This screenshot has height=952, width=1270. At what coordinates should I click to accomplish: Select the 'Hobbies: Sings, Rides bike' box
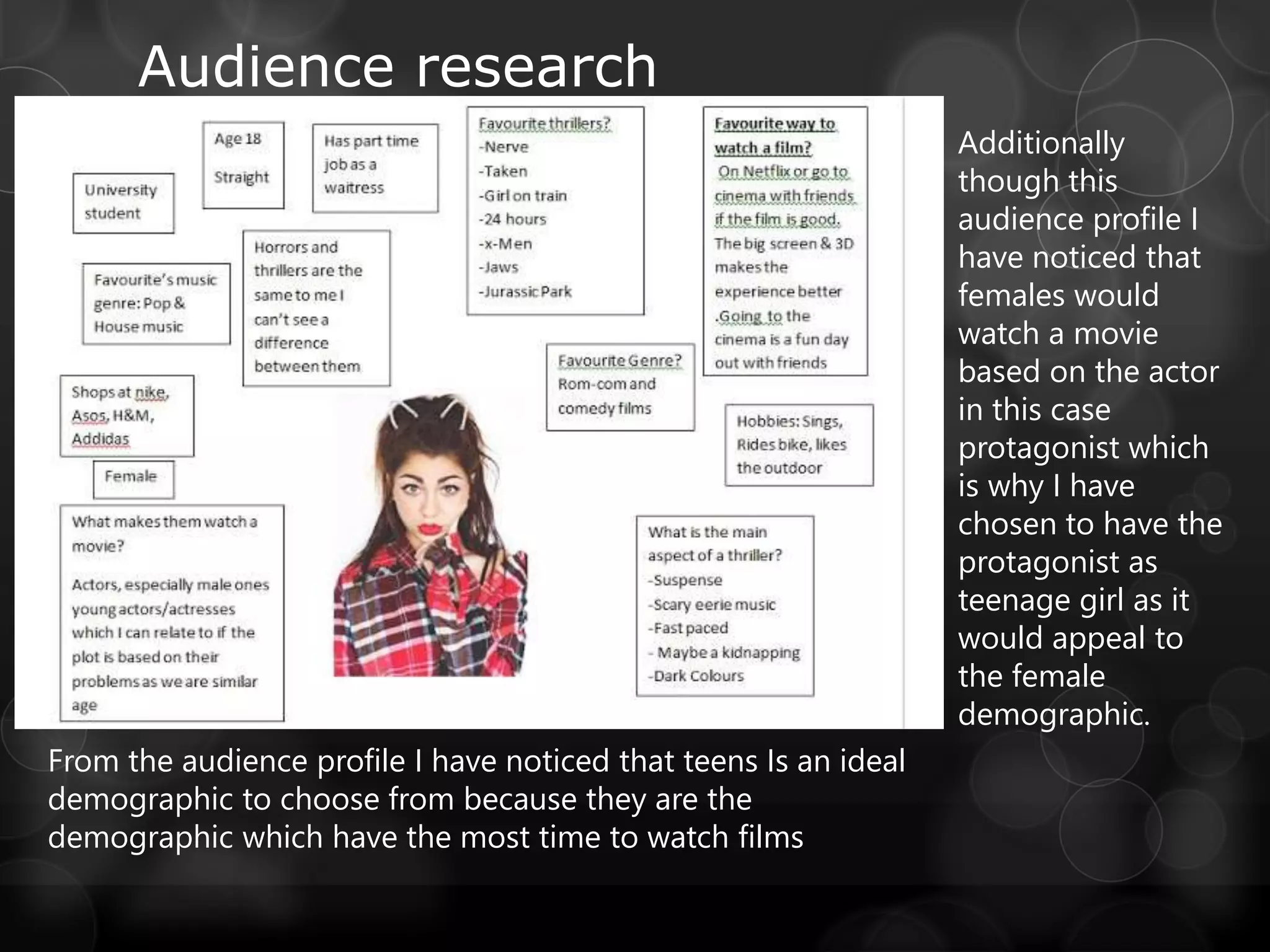tap(799, 445)
